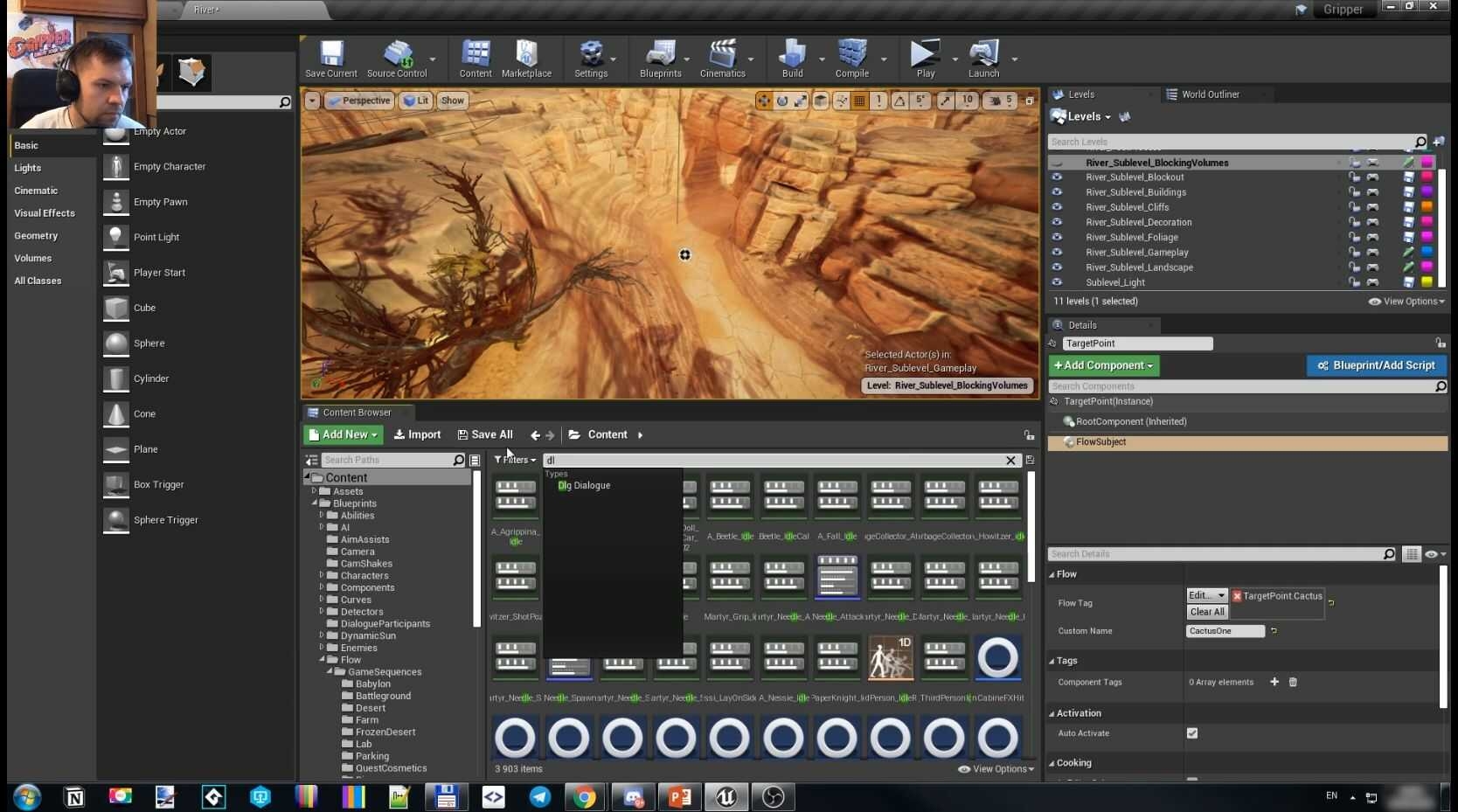Toggle grid snapping in the viewport toolbar
Viewport: 1458px width, 812px height.
click(860, 101)
